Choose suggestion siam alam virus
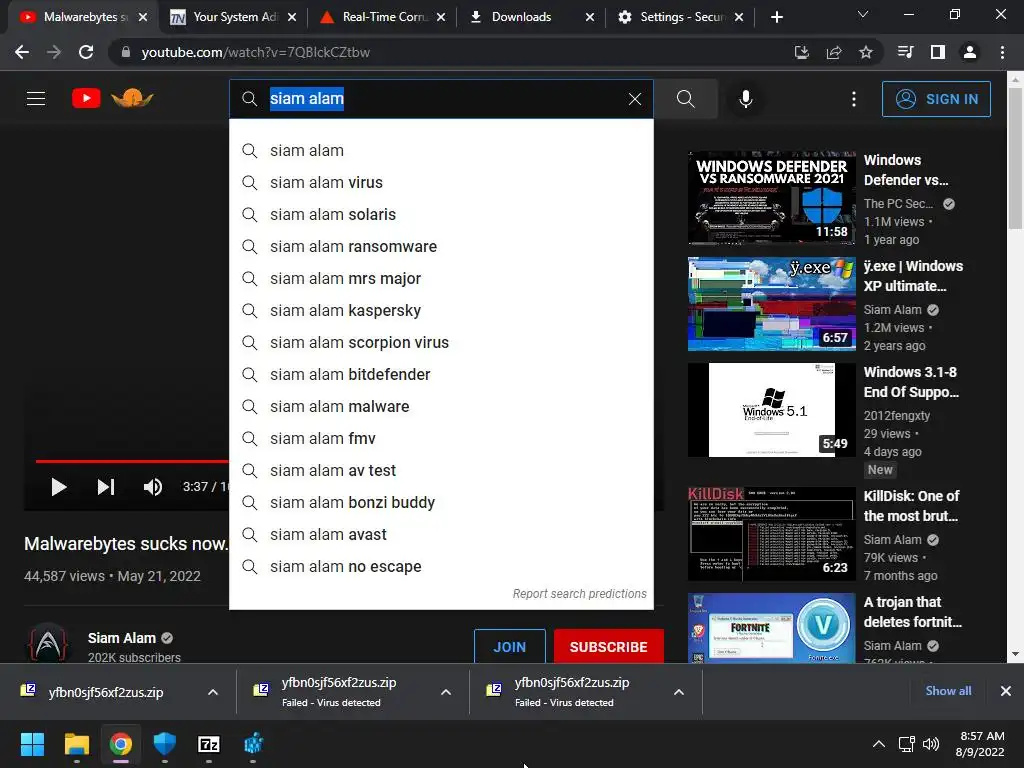 click(441, 182)
